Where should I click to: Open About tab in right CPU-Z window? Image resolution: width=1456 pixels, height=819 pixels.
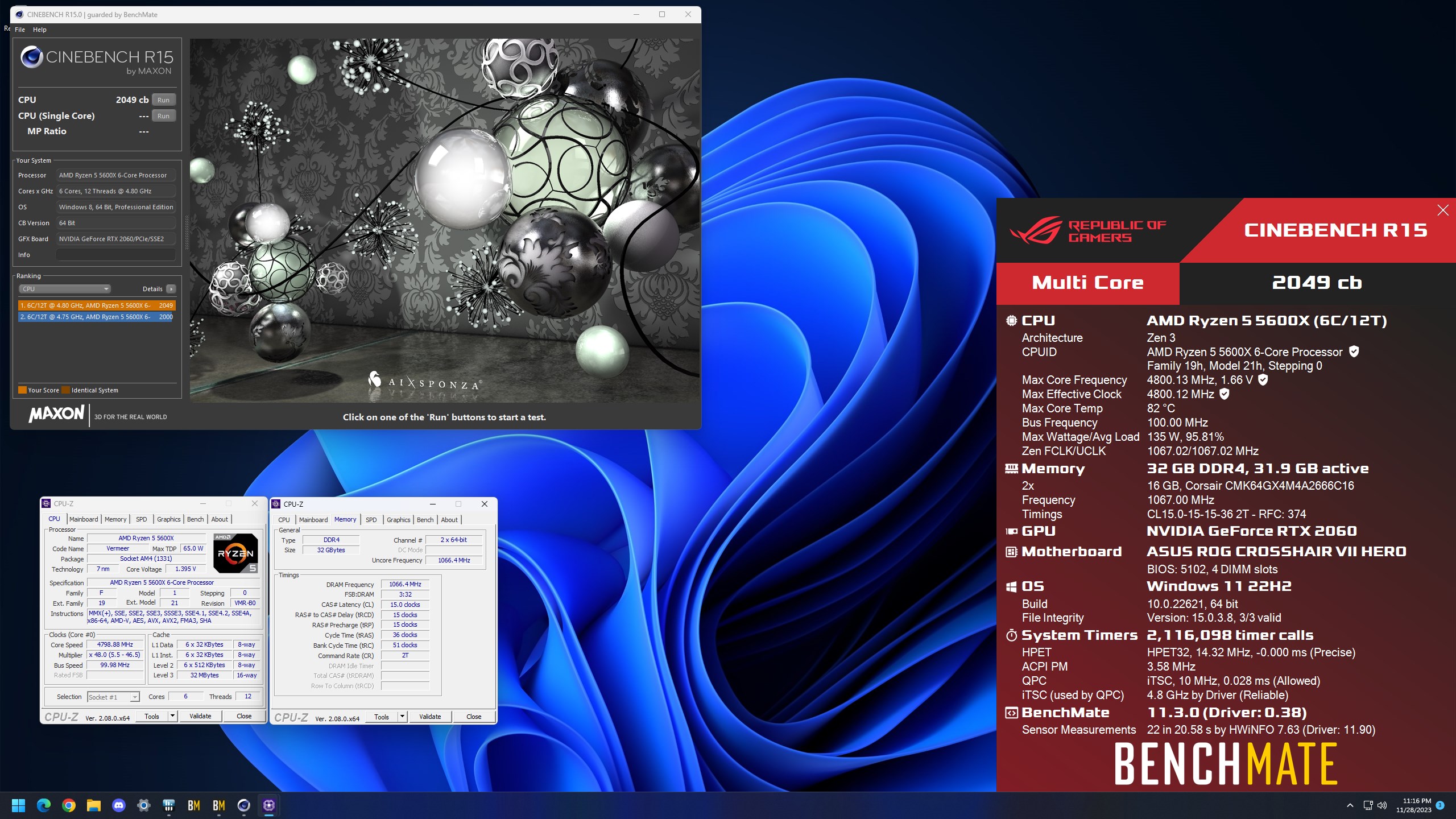click(449, 520)
